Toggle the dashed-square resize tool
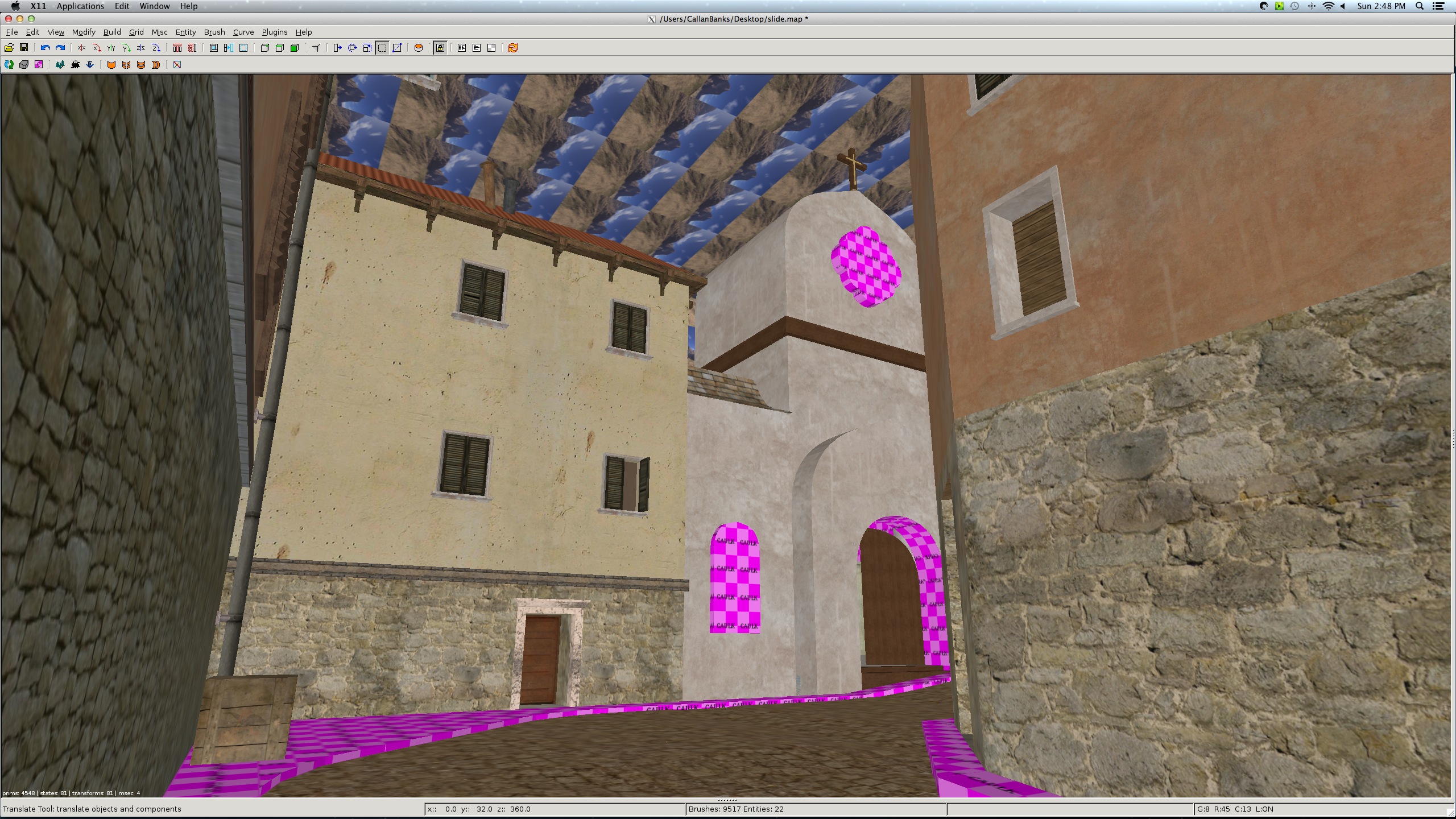Viewport: 1456px width, 819px height. coord(382,48)
